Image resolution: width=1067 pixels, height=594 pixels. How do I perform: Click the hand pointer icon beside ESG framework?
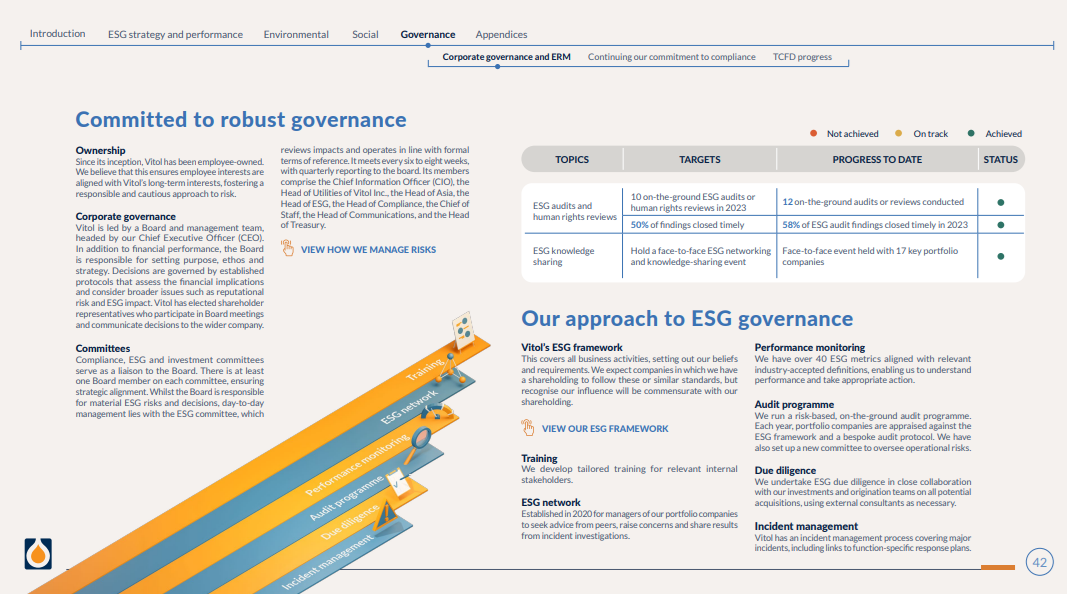(527, 427)
